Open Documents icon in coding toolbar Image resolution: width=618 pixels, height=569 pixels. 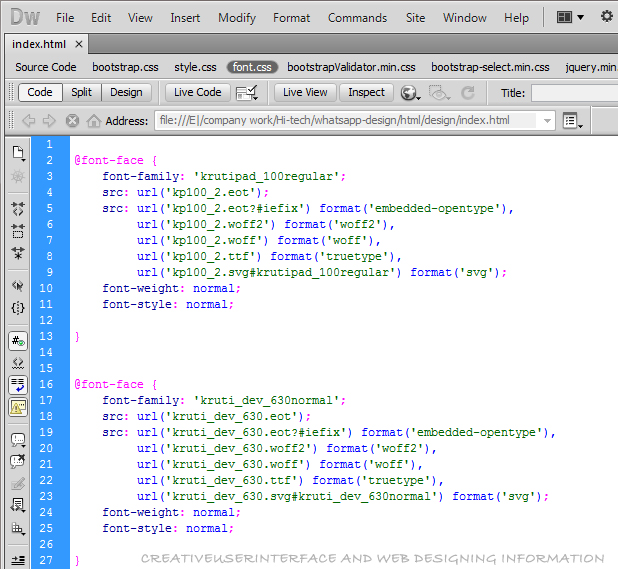coord(18,153)
